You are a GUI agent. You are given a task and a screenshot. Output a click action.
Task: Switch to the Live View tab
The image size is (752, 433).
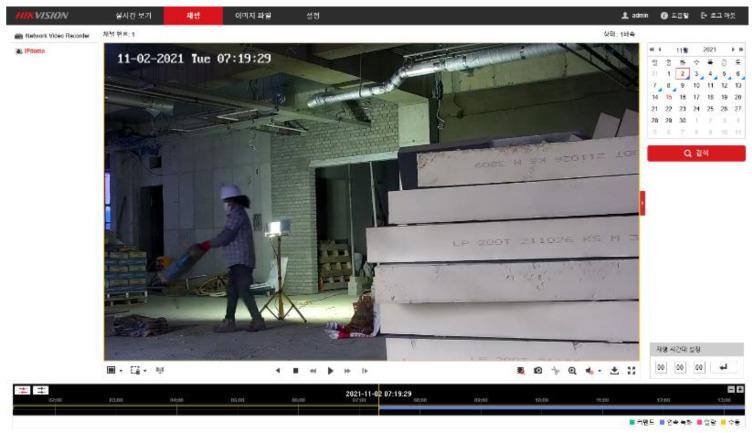click(x=133, y=16)
